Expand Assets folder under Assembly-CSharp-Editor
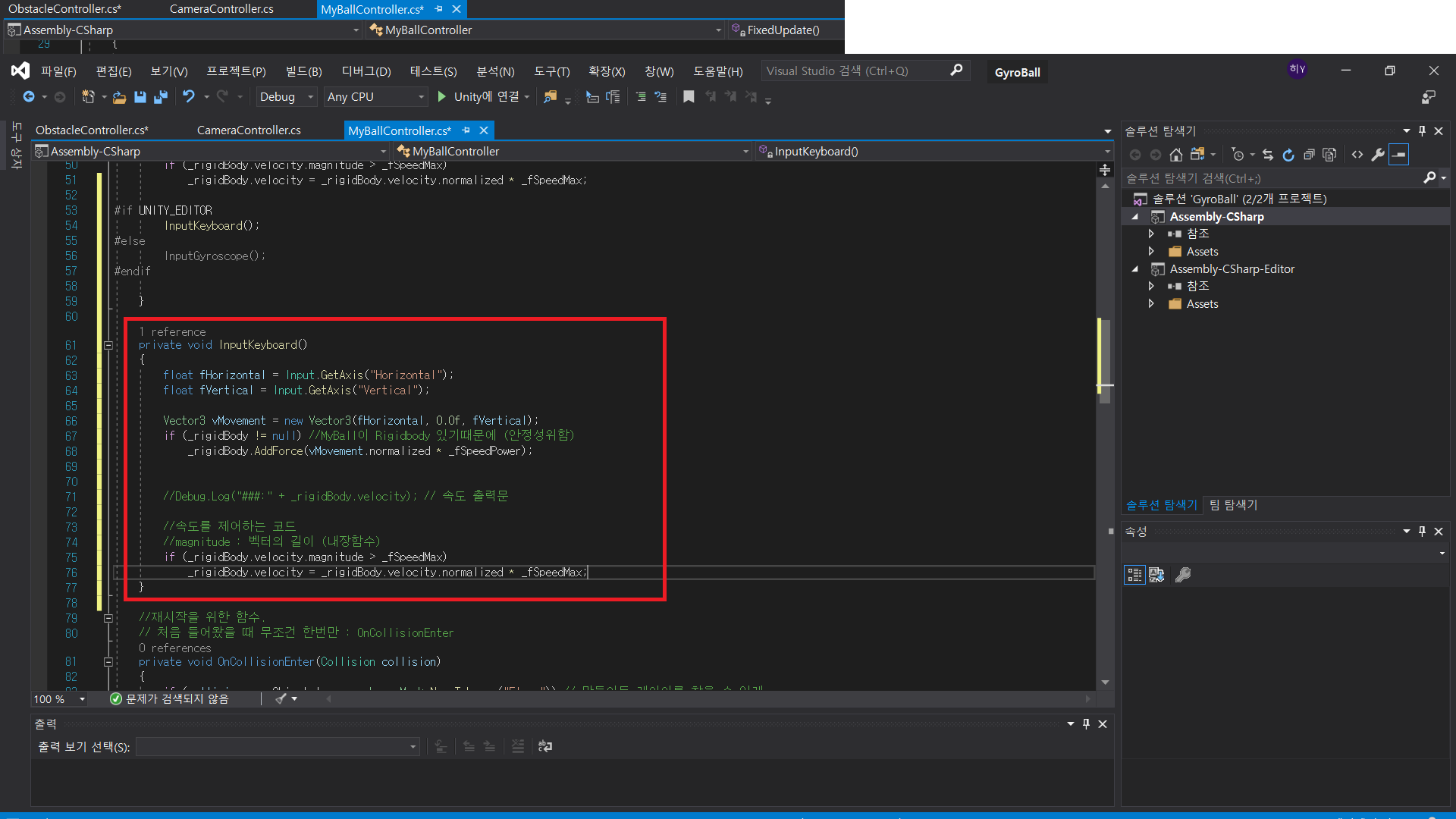 pyautogui.click(x=1151, y=303)
